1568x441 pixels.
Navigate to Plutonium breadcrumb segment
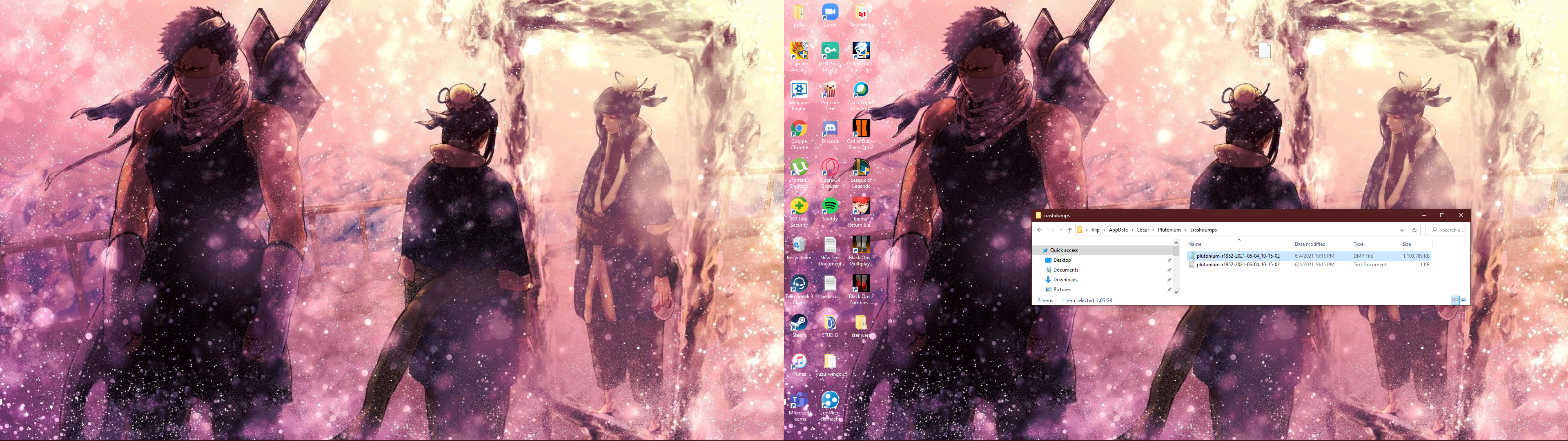coord(1169,229)
